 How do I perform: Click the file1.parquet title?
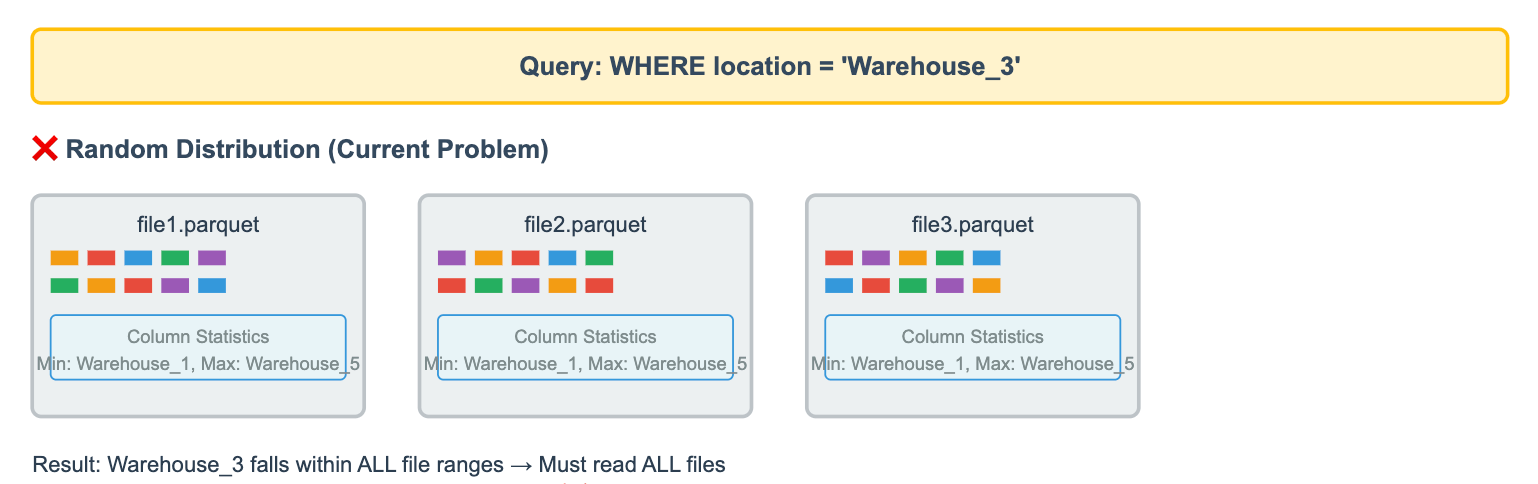(198, 224)
